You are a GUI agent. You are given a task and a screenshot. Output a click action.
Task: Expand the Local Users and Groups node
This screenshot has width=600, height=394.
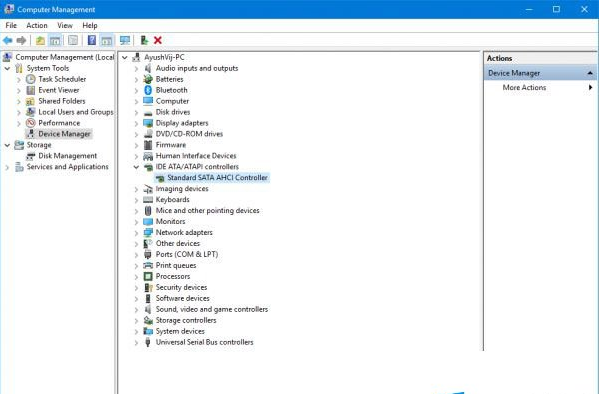tap(19, 112)
